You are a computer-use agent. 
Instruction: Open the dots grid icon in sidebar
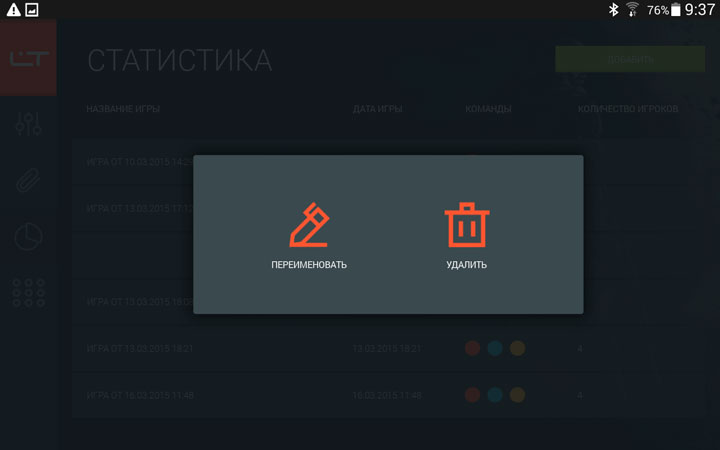click(28, 293)
